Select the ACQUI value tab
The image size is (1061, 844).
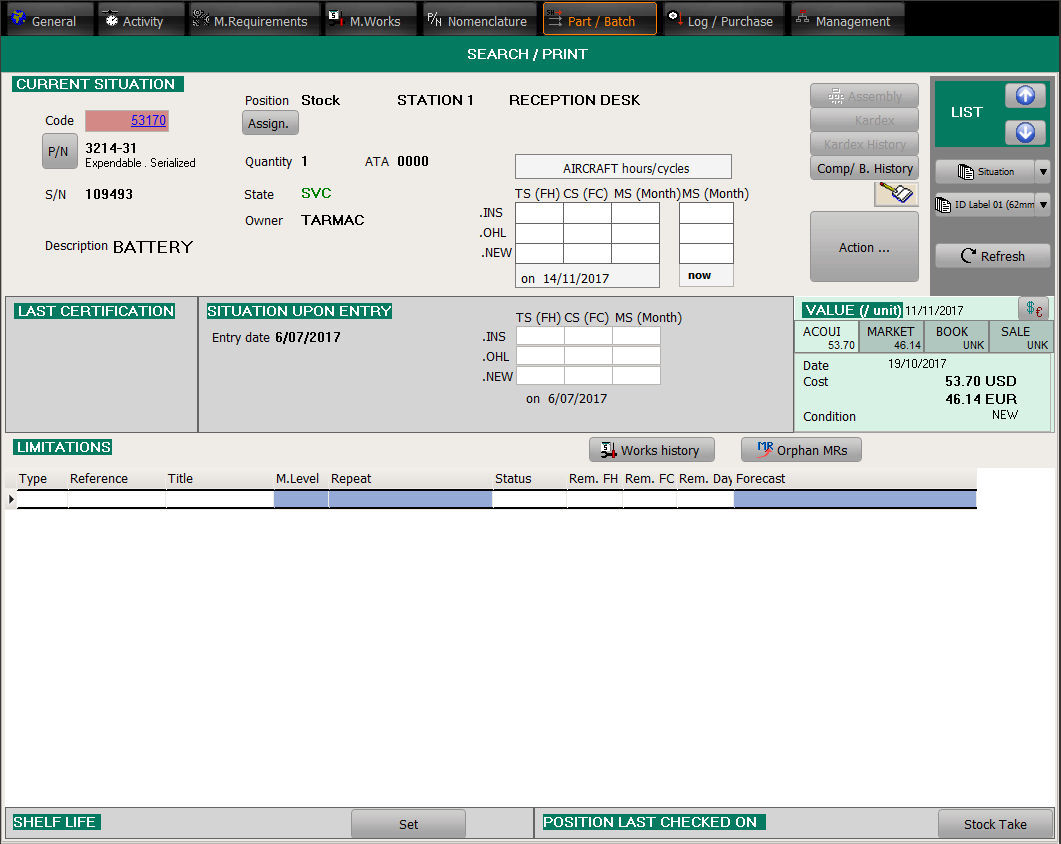coord(827,336)
